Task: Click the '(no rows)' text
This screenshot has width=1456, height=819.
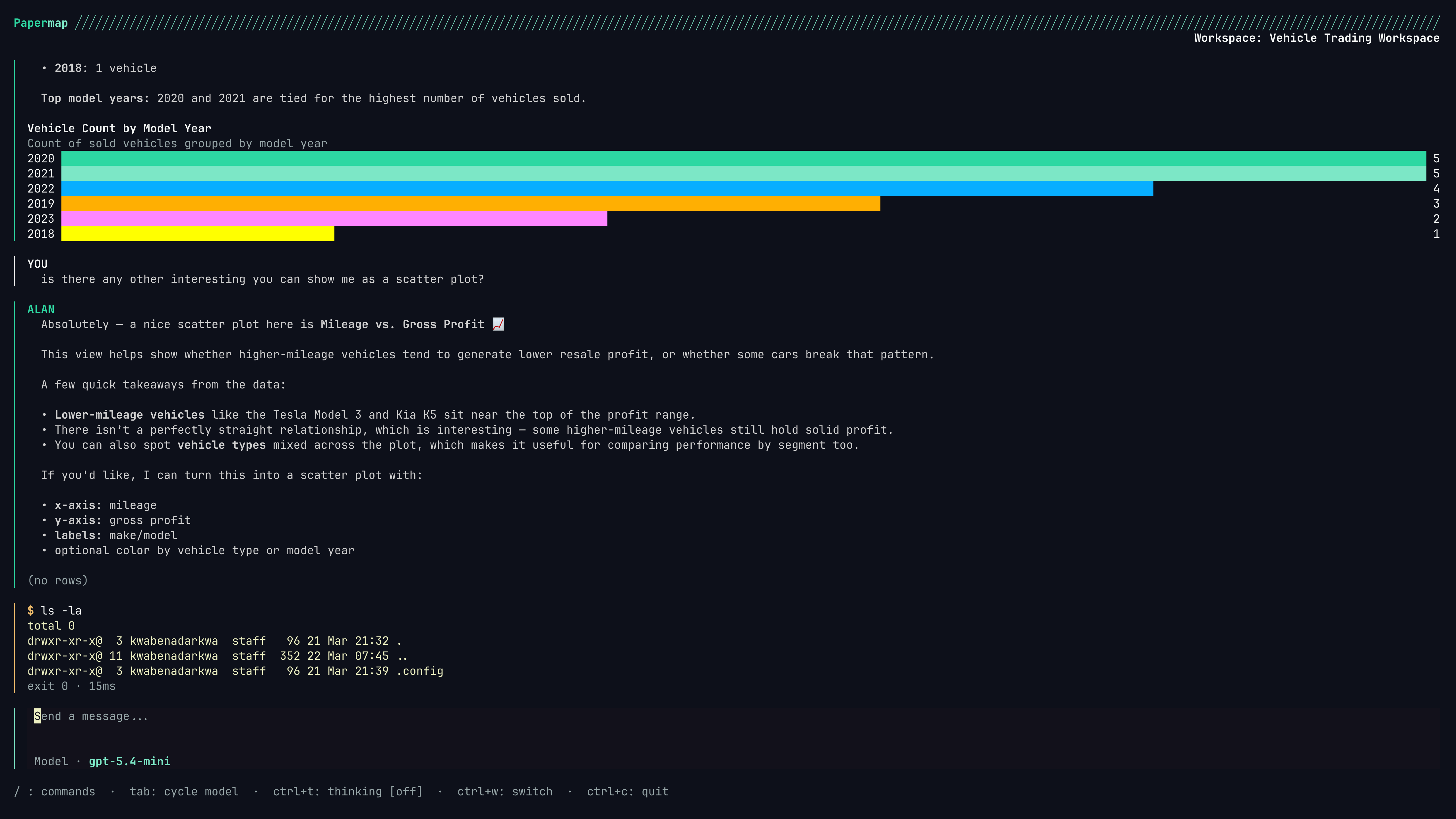Action: click(x=58, y=580)
